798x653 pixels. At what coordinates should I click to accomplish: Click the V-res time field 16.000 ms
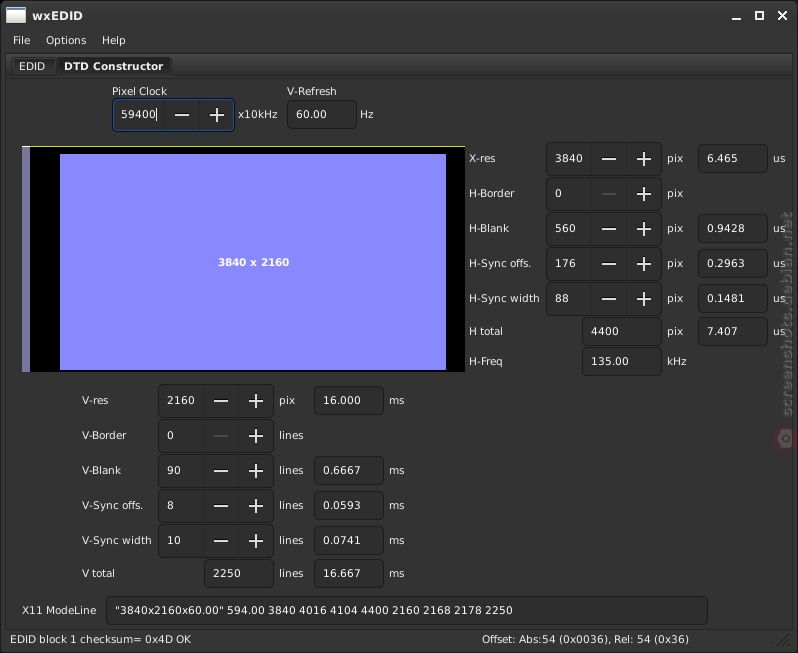pos(349,401)
